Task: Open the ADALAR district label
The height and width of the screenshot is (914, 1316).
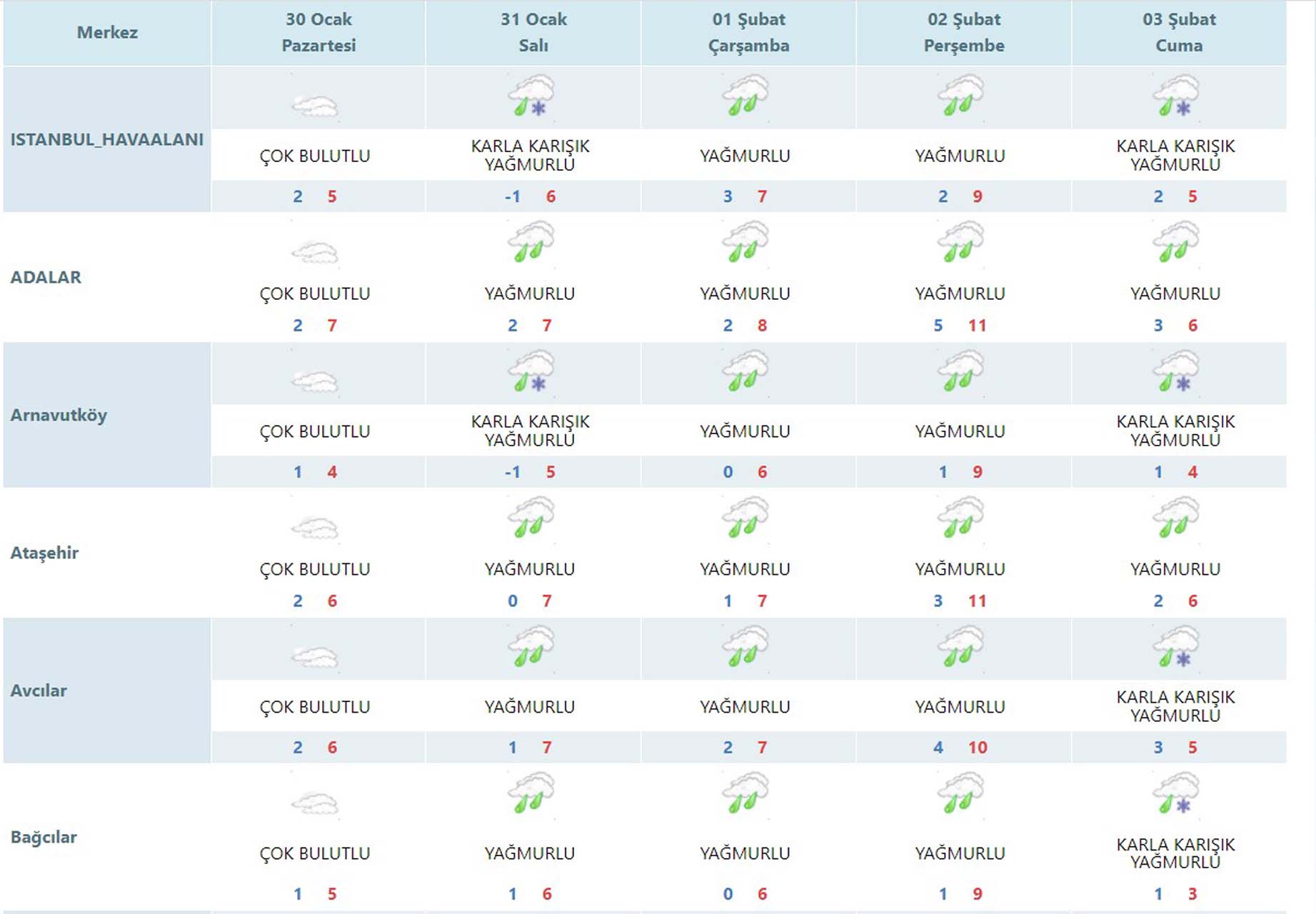Action: point(46,277)
